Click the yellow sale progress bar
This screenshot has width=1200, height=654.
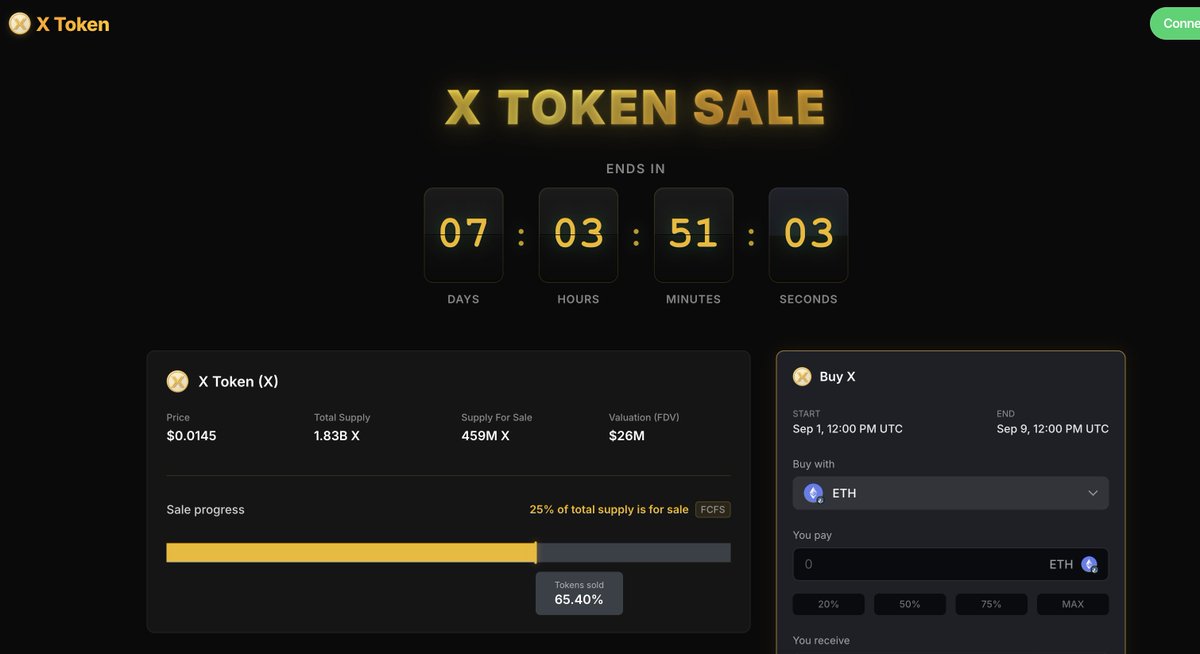[x=351, y=553]
